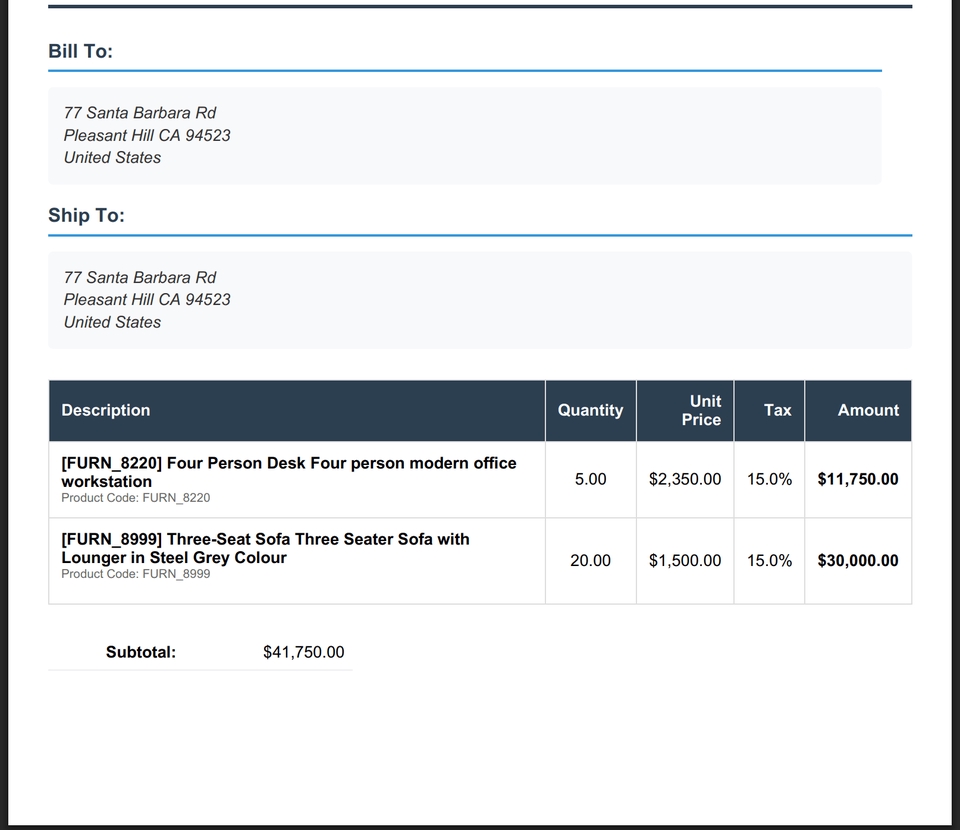The image size is (960, 830).
Task: Select "United States" in the Ship To address
Action: tap(112, 322)
